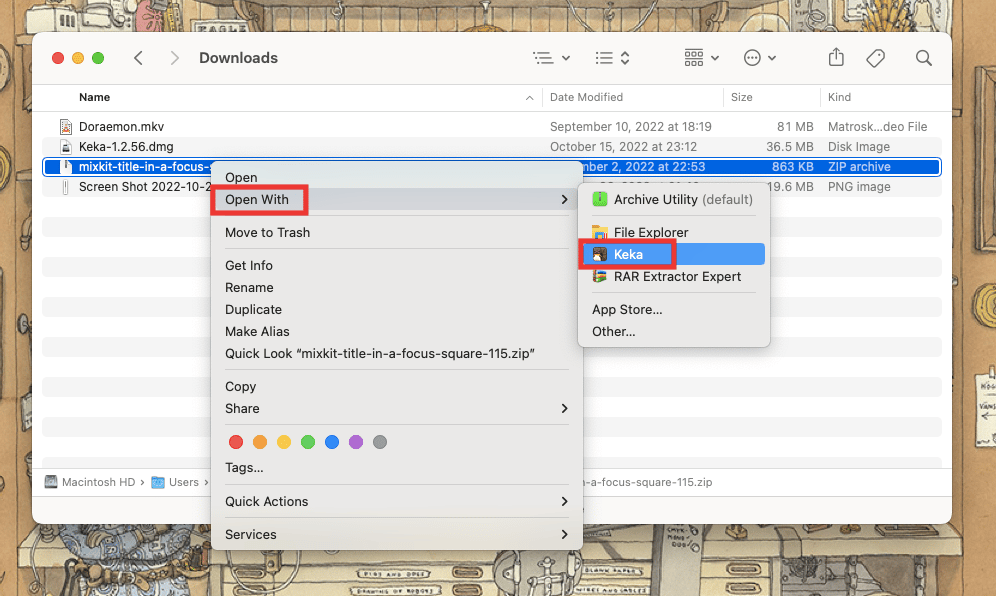
Task: Select Get Info in the context menu
Action: tap(248, 265)
